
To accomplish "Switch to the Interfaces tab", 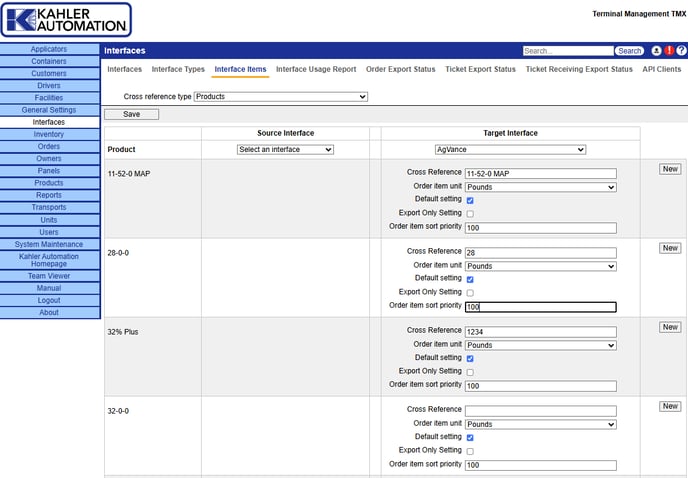I will [125, 69].
